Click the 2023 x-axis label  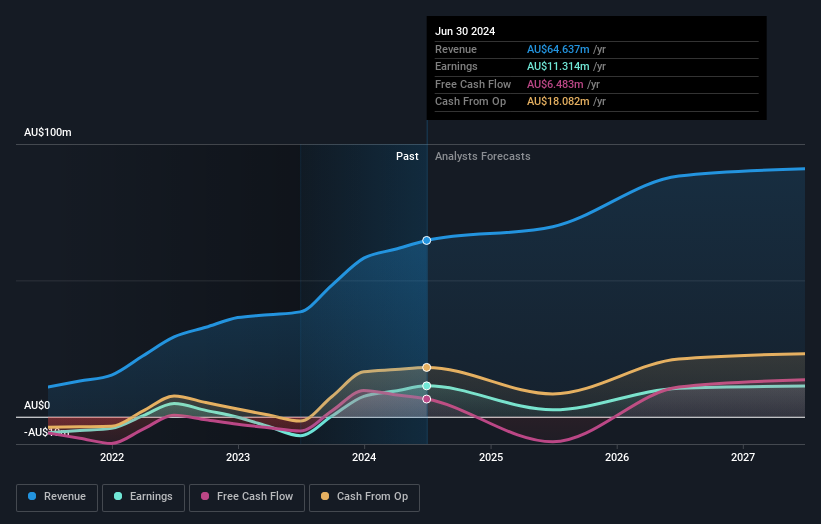pos(238,458)
